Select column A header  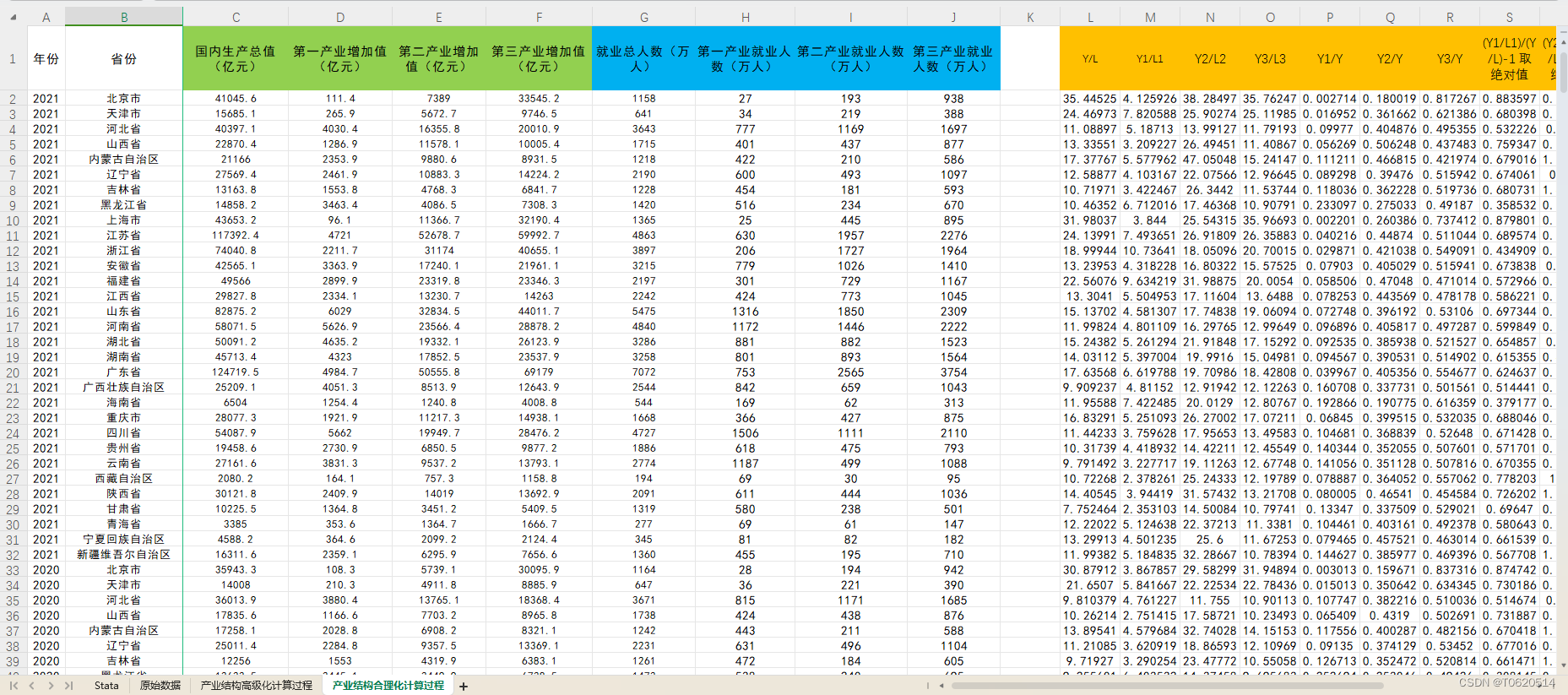pos(46,17)
